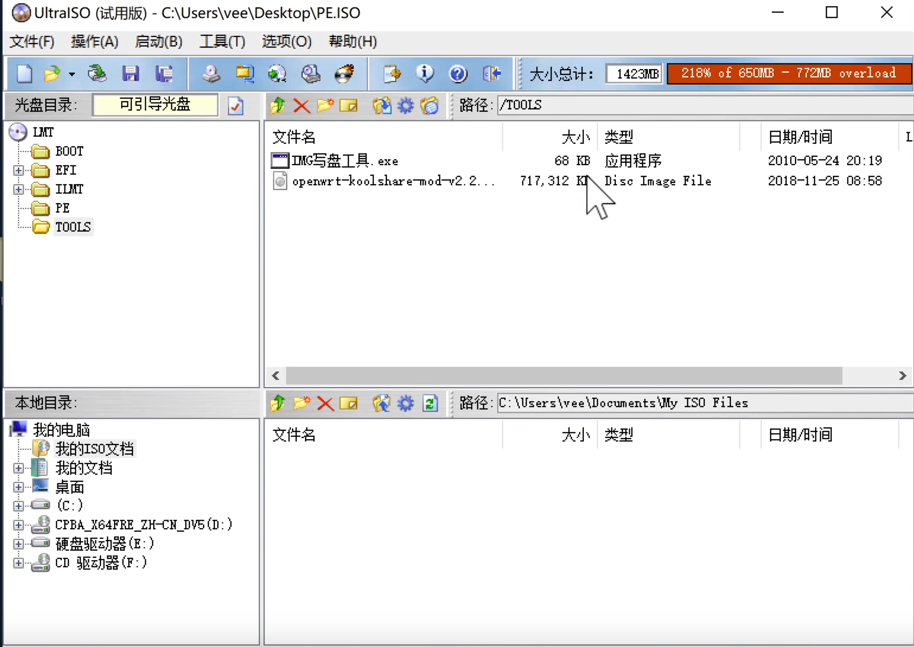This screenshot has width=914, height=647.
Task: Click the Mount to virtual drive icon
Action: click(311, 73)
